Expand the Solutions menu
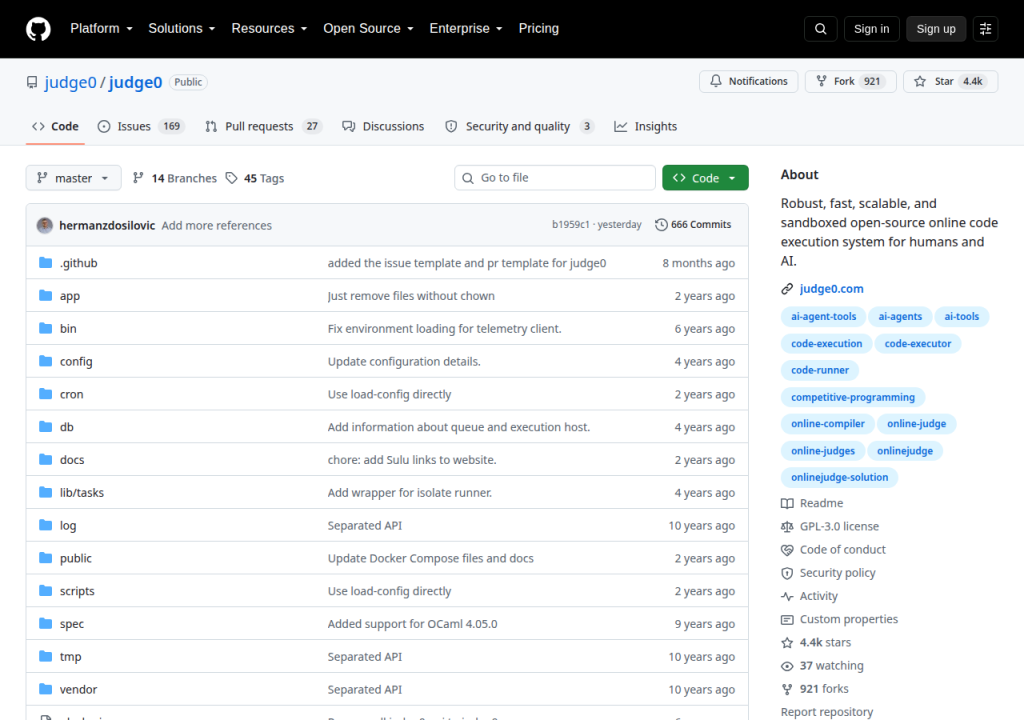 pyautogui.click(x=182, y=29)
